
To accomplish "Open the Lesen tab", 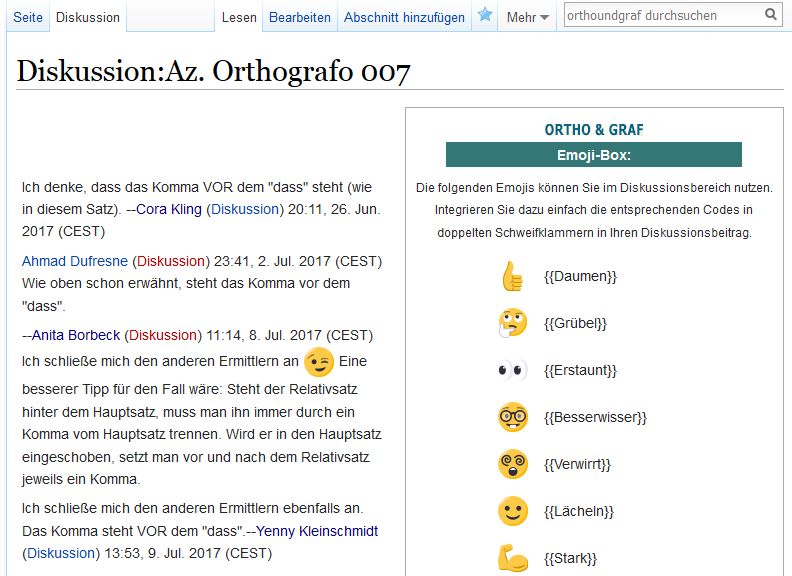I will (239, 17).
